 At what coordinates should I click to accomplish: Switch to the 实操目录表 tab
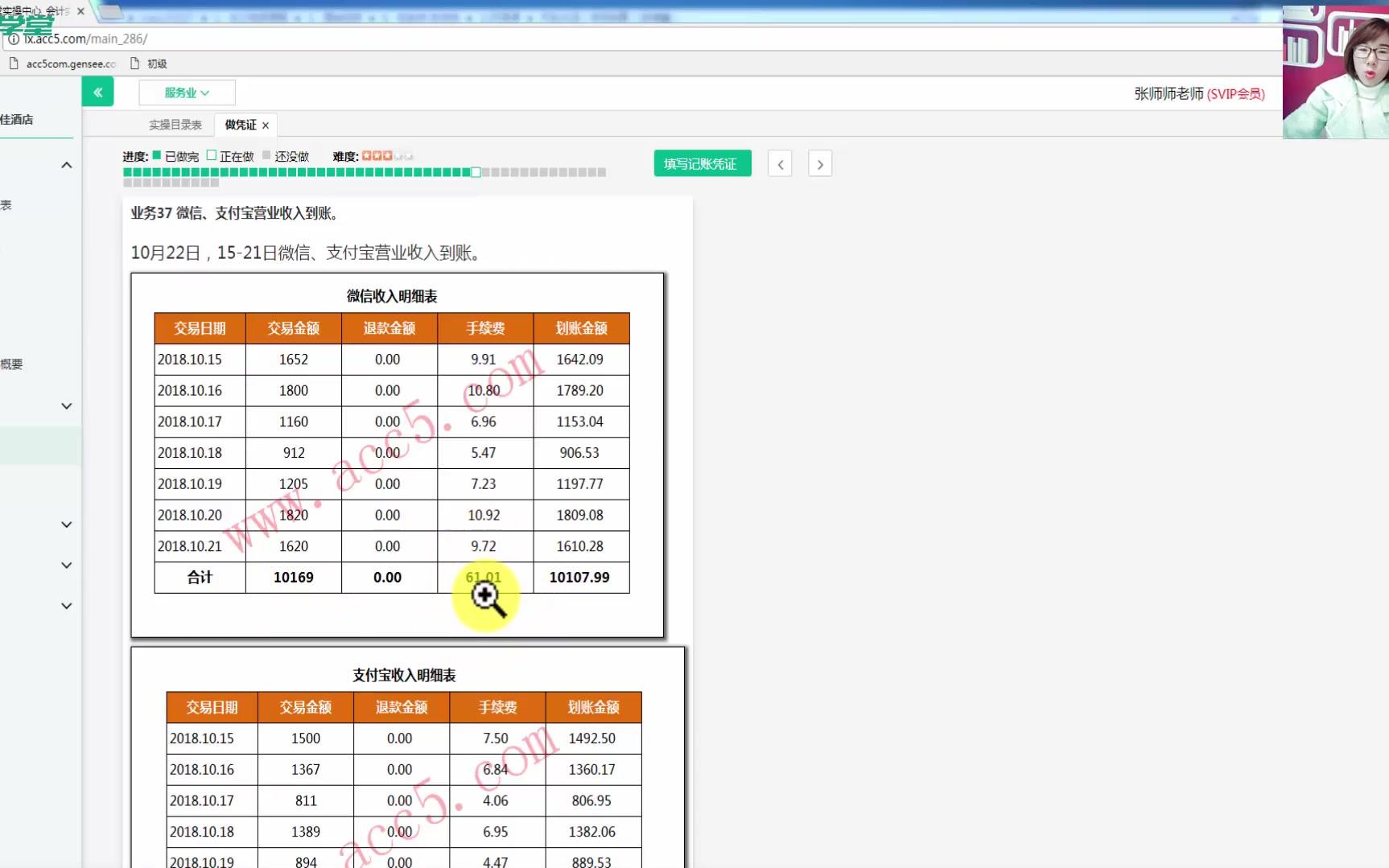tap(175, 125)
